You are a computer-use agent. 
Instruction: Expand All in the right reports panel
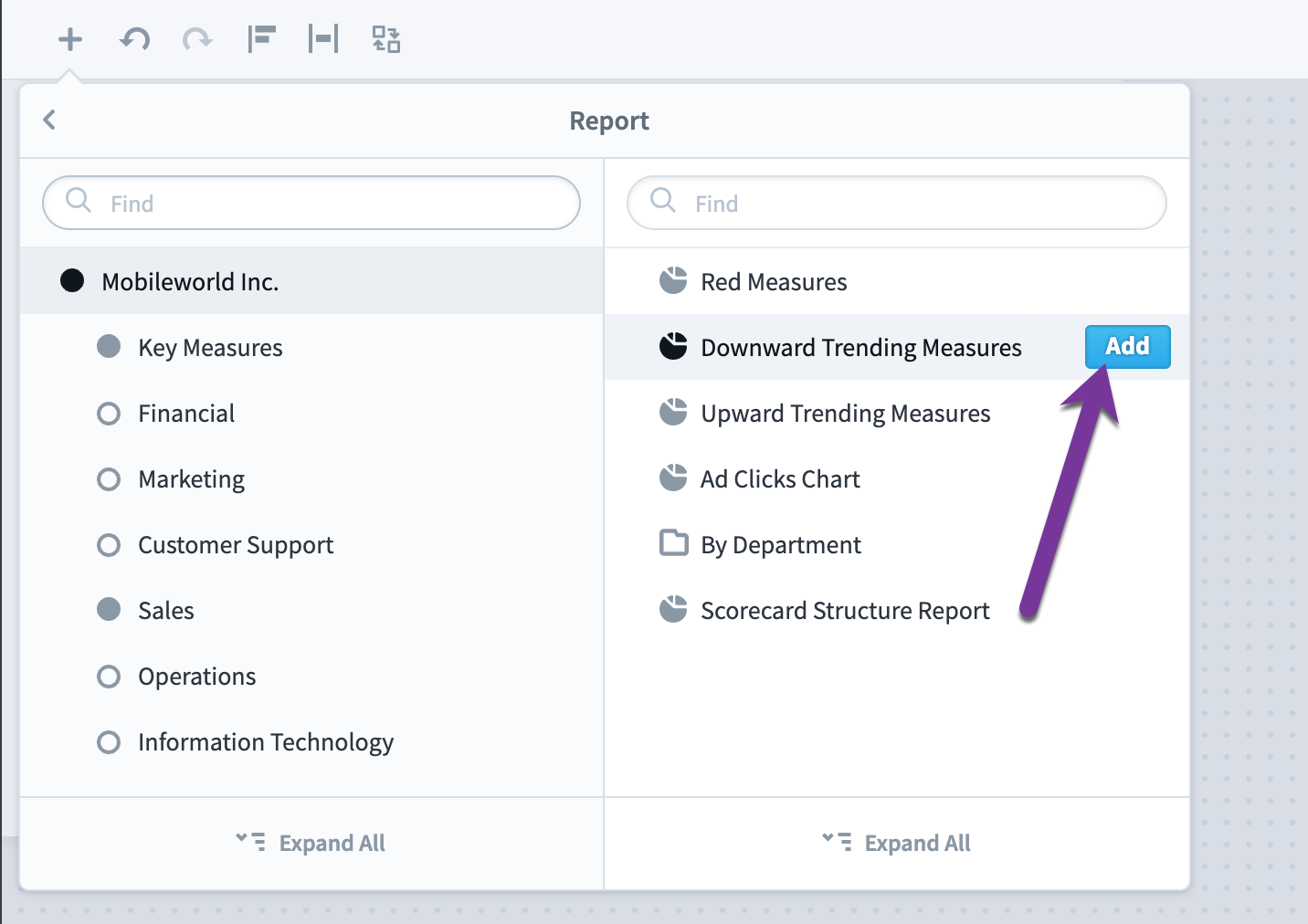tap(897, 843)
